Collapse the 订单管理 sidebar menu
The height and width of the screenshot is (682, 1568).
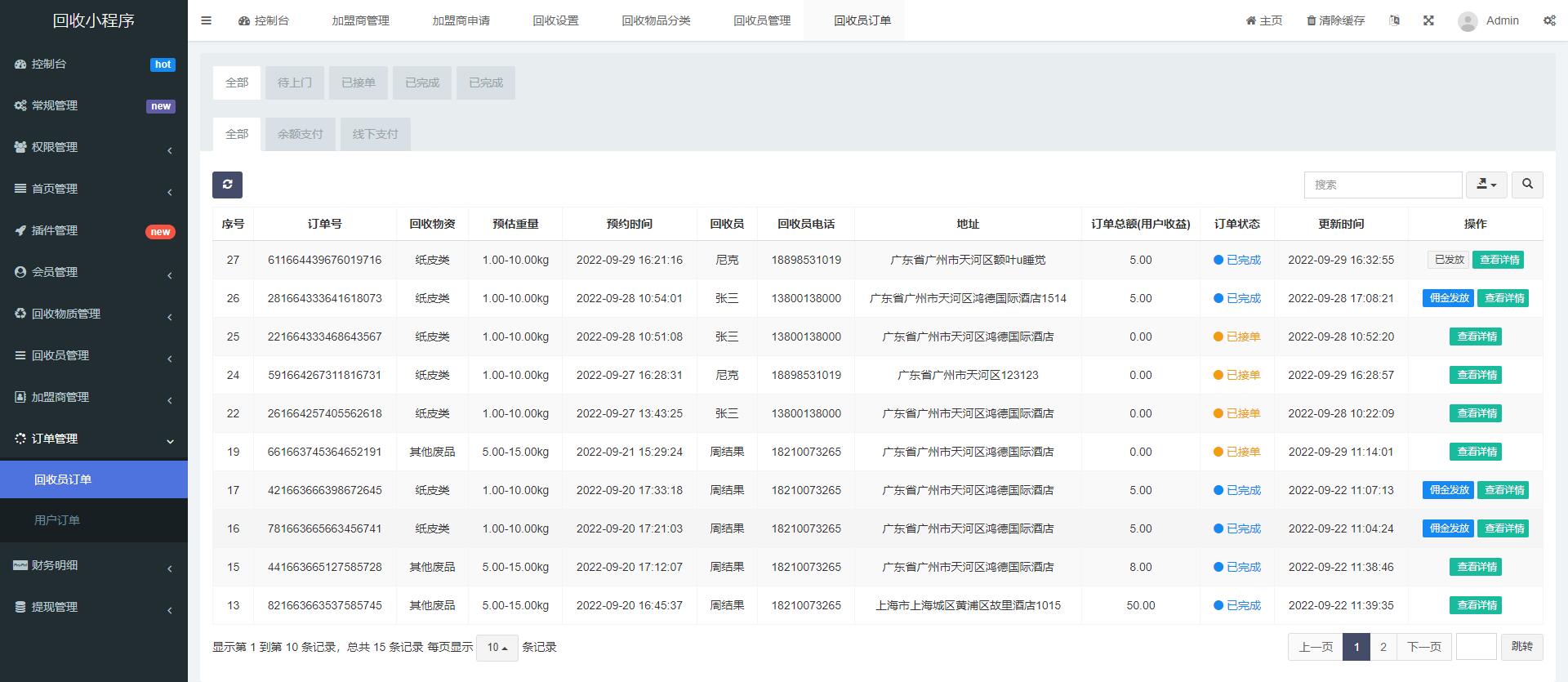tap(94, 439)
